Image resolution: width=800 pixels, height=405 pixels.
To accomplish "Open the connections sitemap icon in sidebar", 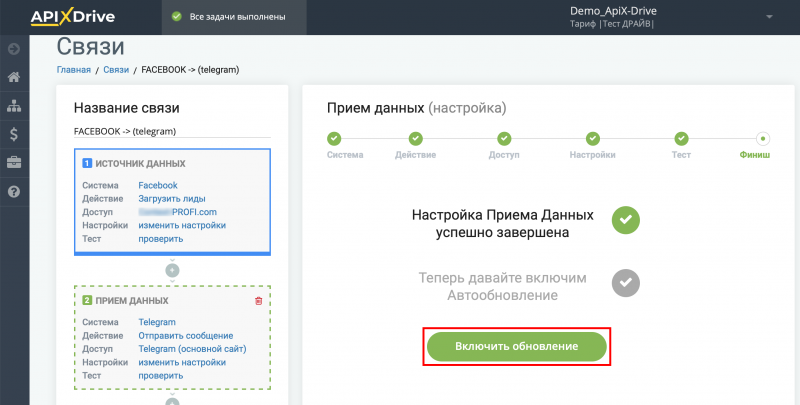I will tap(14, 105).
